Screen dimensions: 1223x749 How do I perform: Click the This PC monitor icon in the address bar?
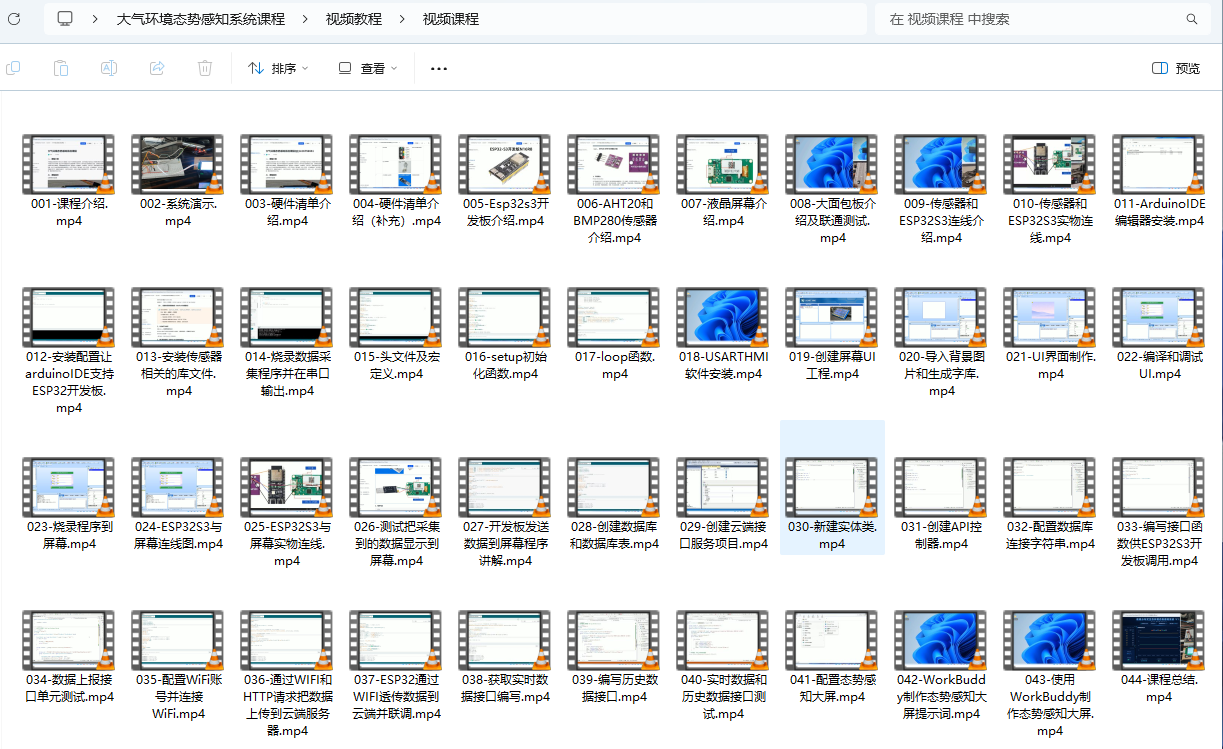(65, 19)
